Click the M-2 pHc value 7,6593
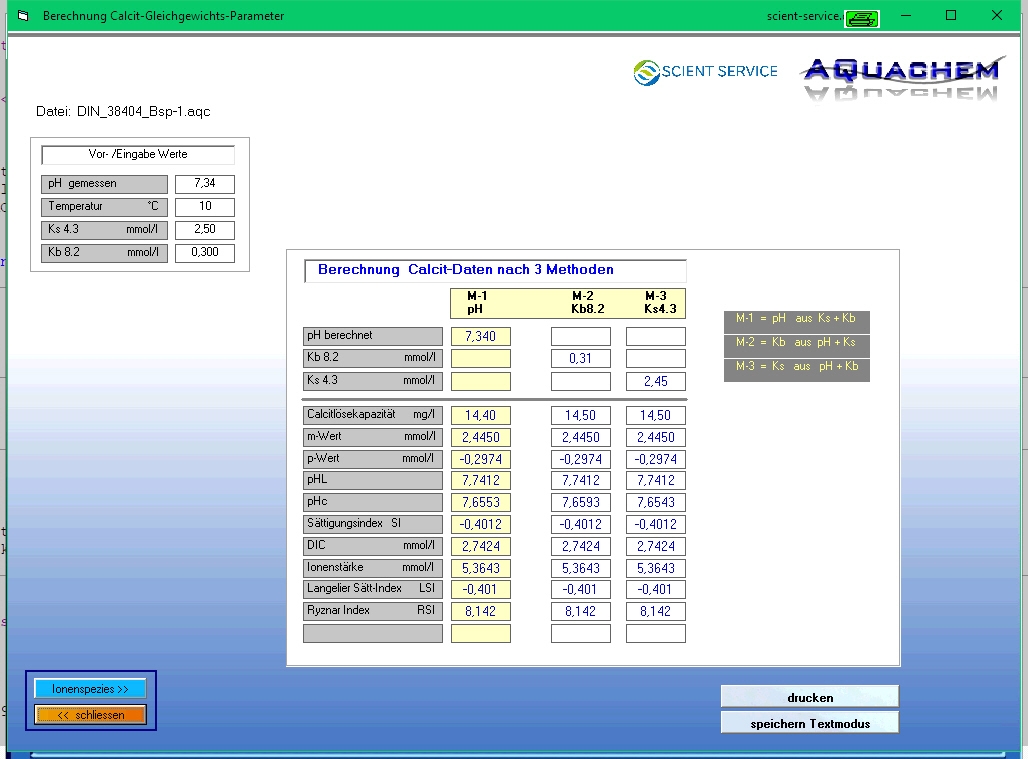The image size is (1028, 759). coord(580,503)
